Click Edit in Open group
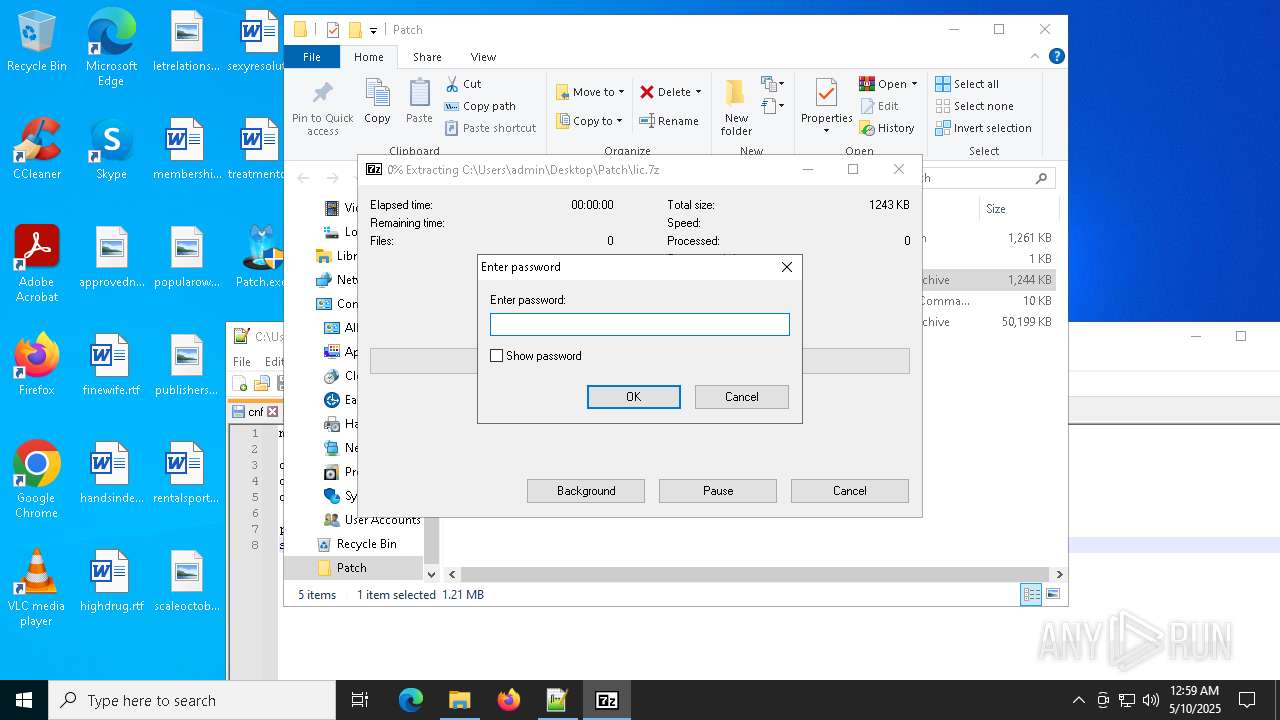The image size is (1280, 720). tap(879, 106)
